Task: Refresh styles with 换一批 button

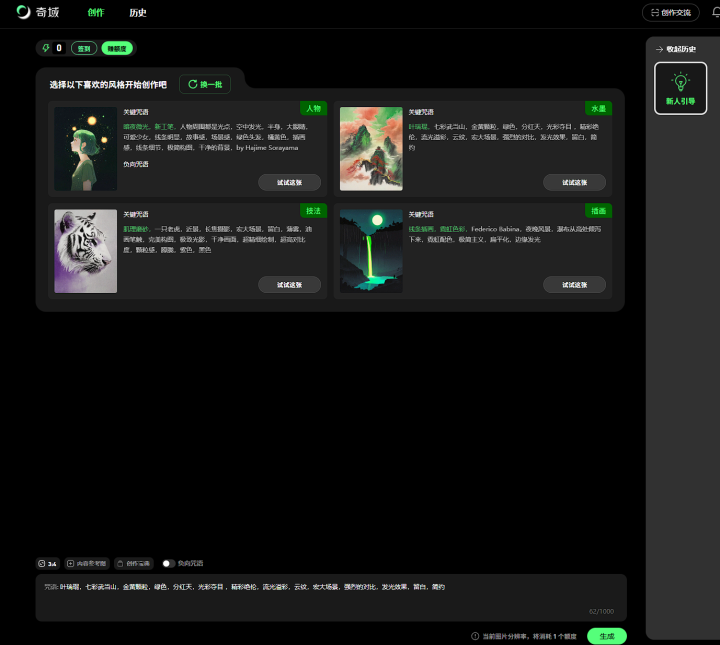Action: (205, 85)
